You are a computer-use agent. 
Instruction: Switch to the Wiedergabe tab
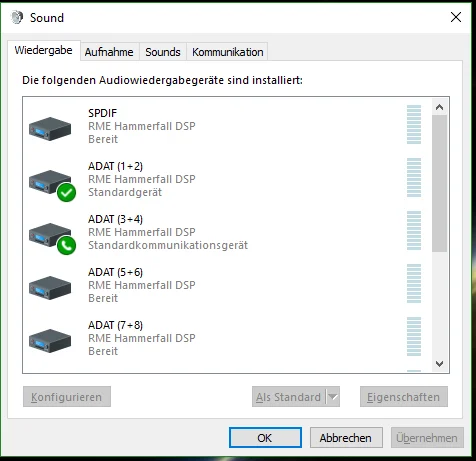(x=44, y=50)
